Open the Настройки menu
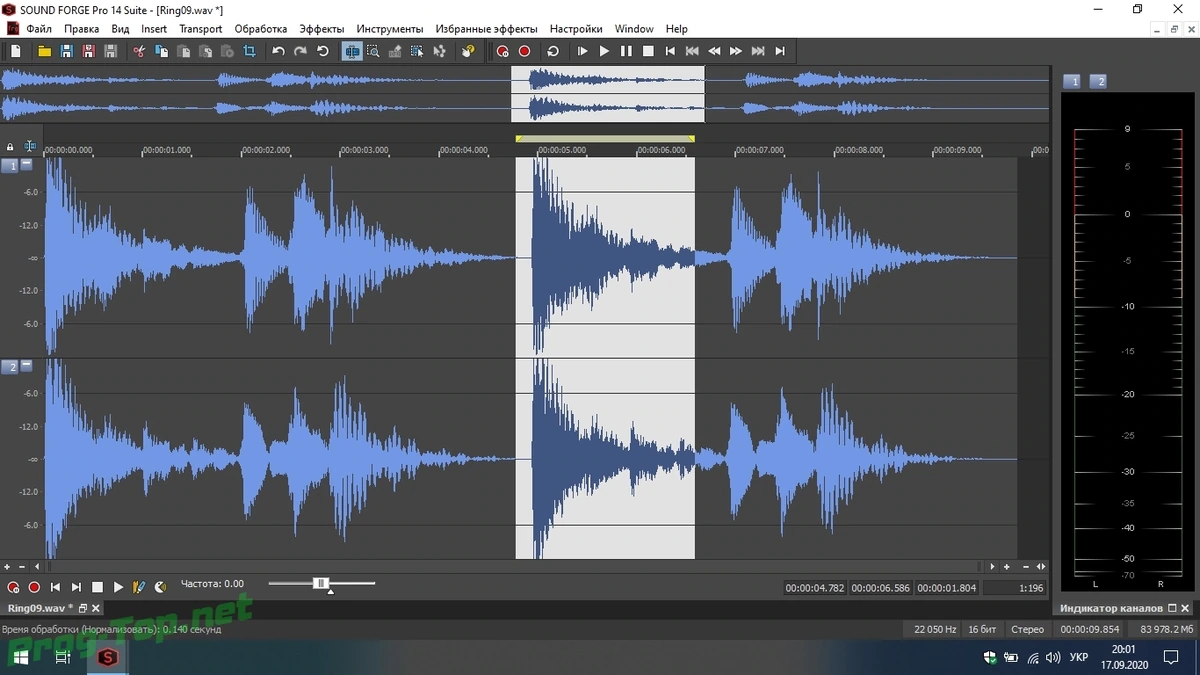The width and height of the screenshot is (1200, 675). click(576, 29)
